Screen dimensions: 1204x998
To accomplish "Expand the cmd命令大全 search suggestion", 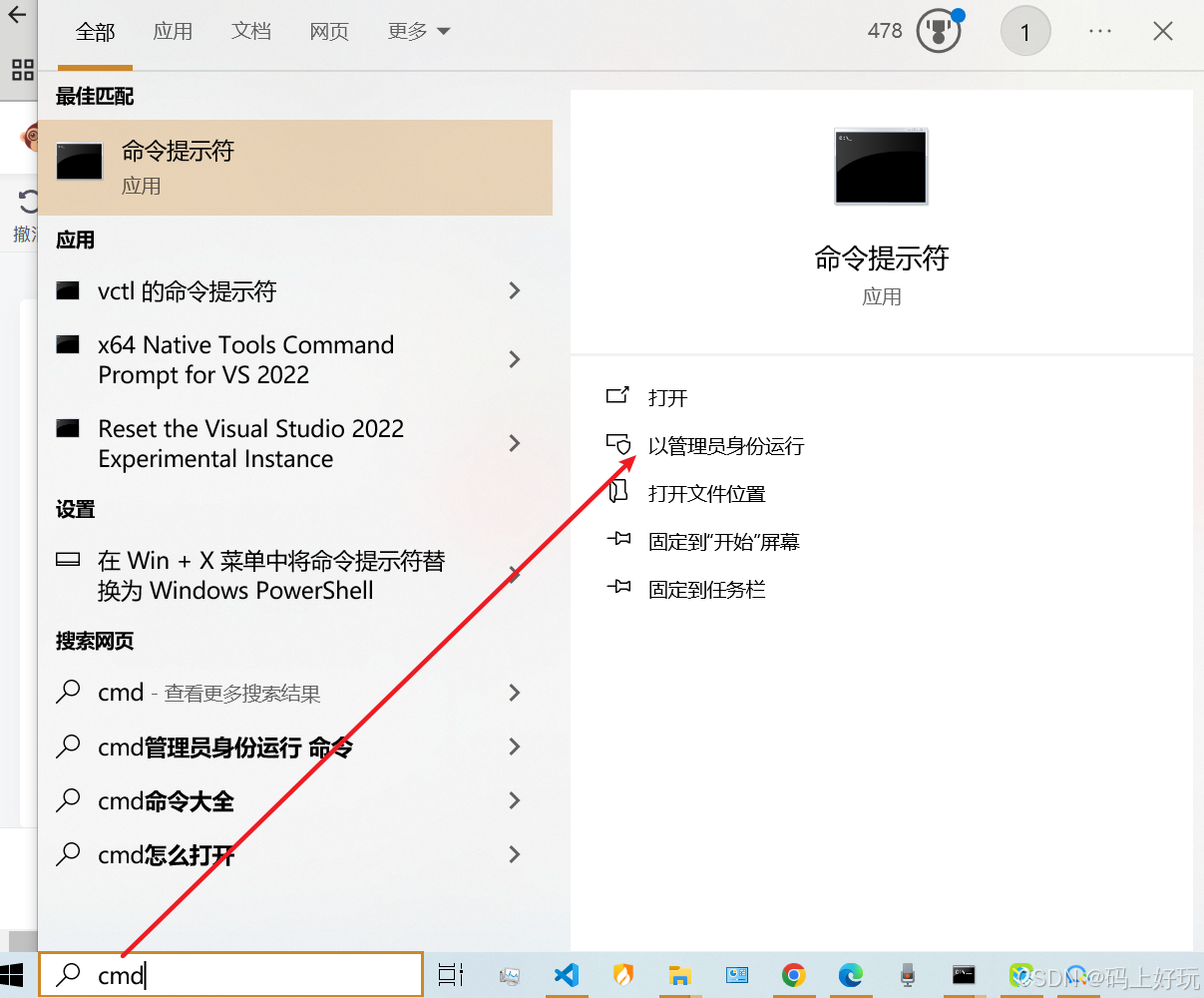I will 515,800.
